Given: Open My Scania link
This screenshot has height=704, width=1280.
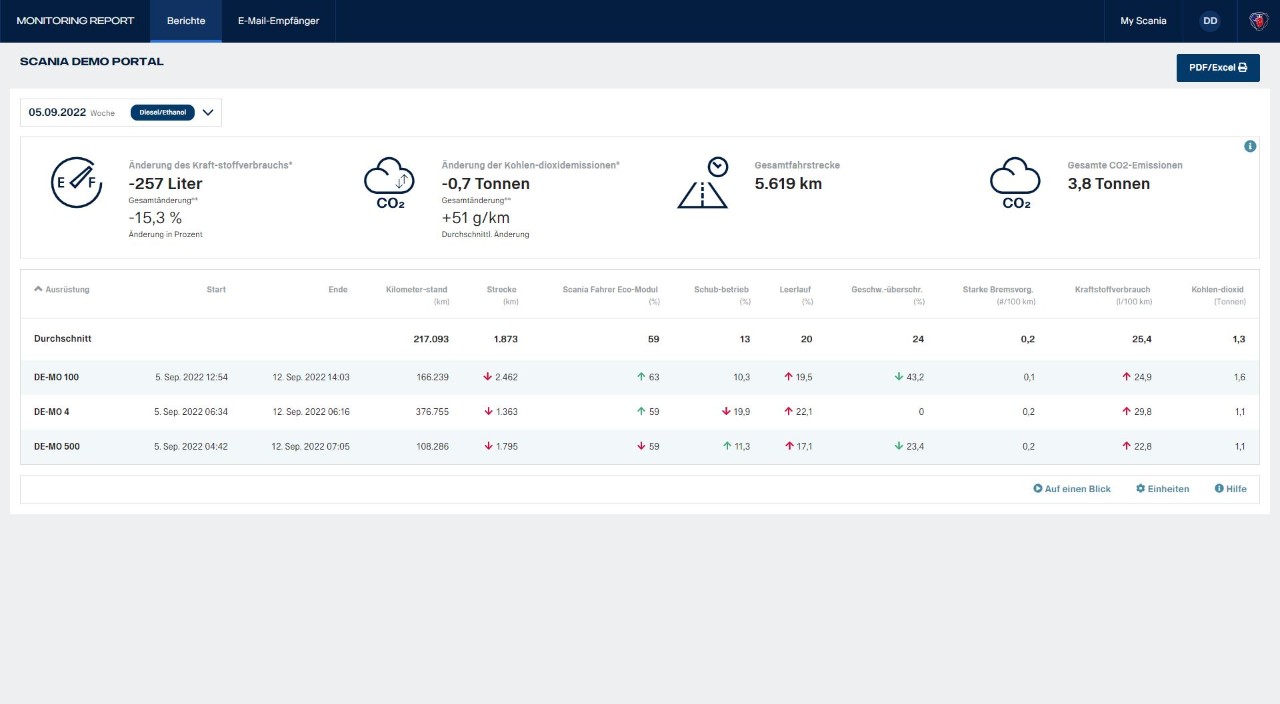Looking at the screenshot, I should pyautogui.click(x=1143, y=20).
